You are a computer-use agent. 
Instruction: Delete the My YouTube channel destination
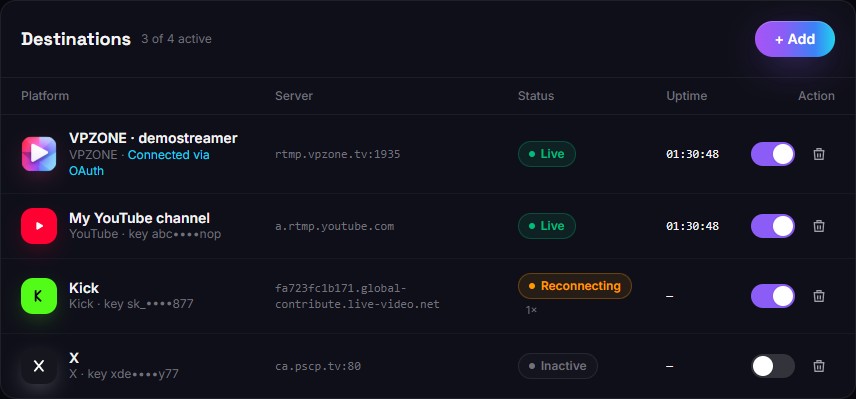click(819, 225)
